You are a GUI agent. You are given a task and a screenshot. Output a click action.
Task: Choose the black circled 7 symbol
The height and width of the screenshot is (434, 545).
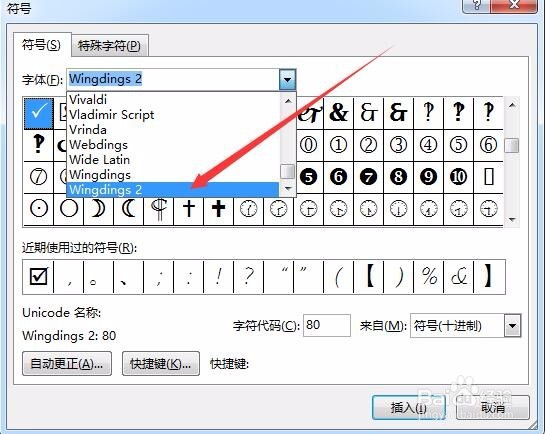tap(368, 177)
